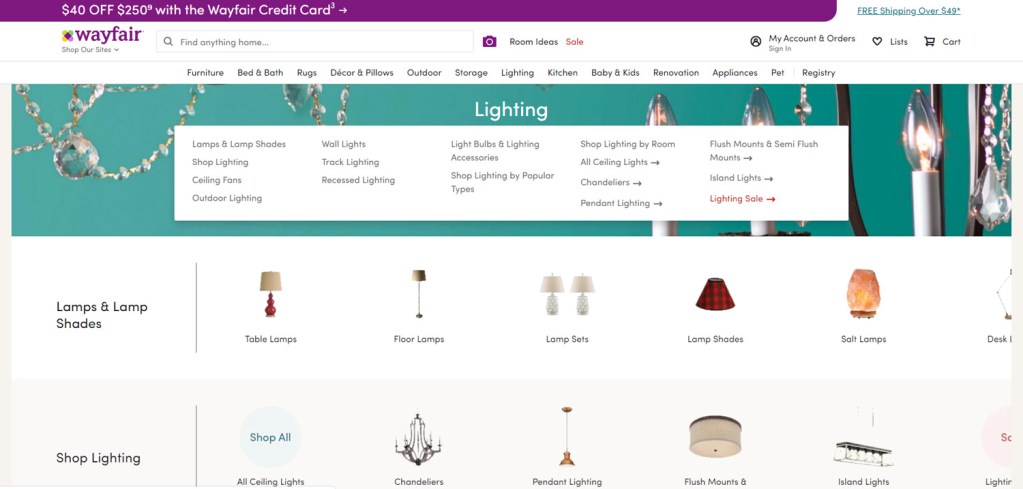
Task: Open My Account profile icon
Action: [x=756, y=42]
